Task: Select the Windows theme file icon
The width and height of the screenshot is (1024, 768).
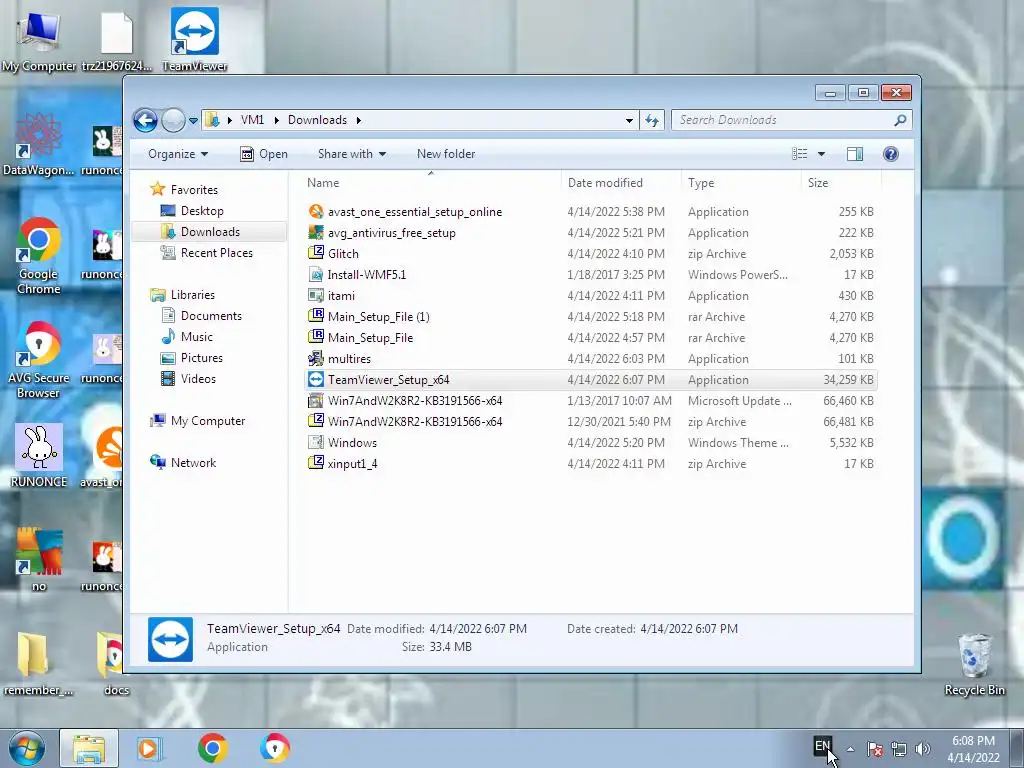Action: (316, 442)
